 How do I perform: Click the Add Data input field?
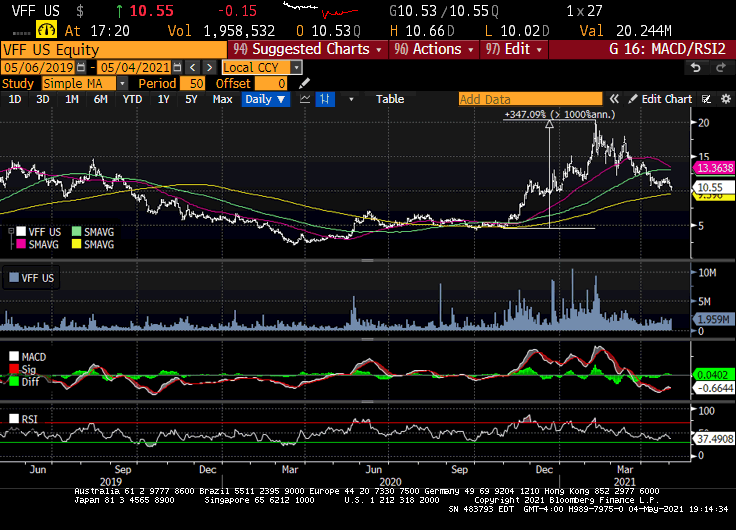coord(530,99)
